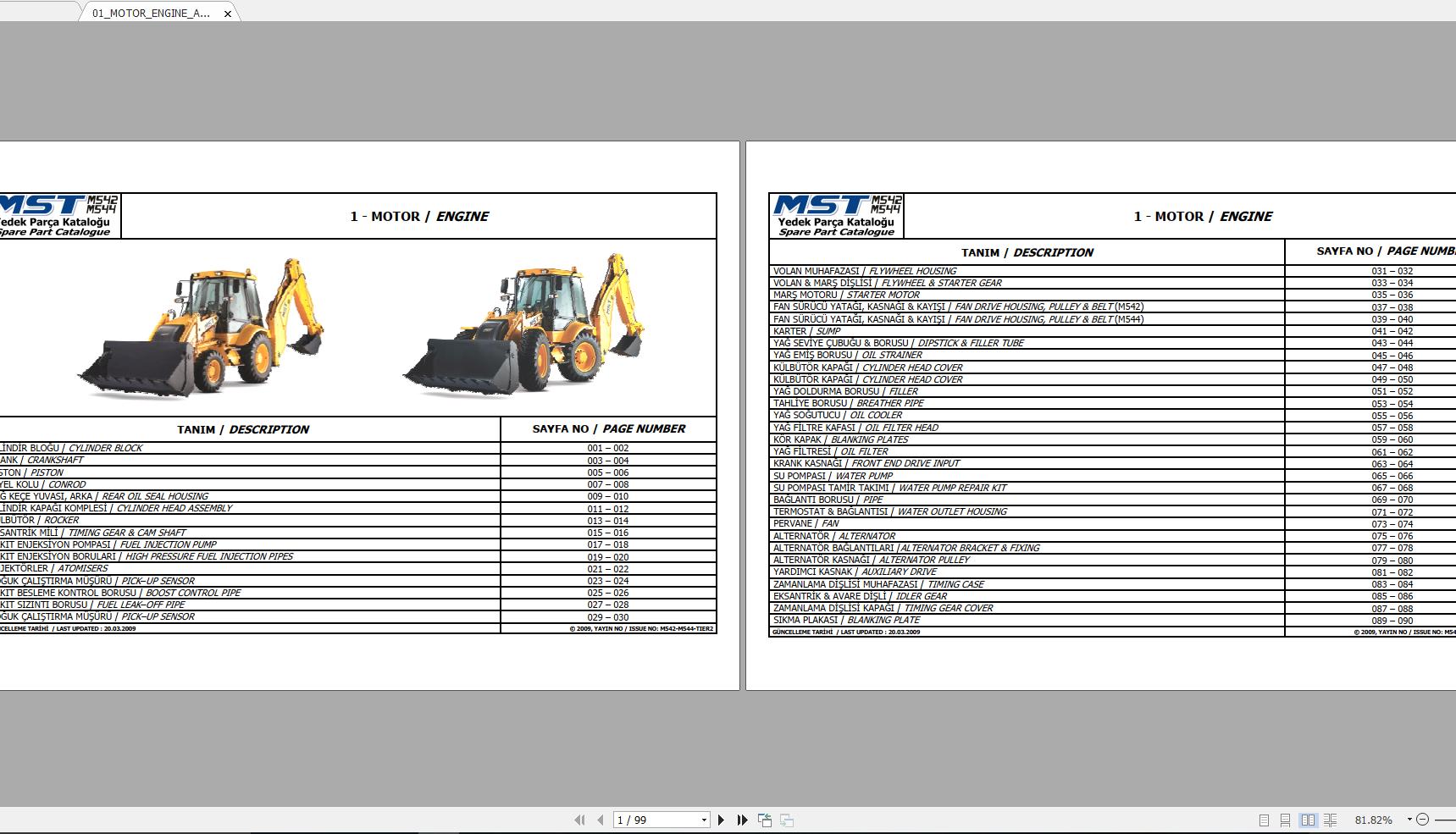Click the next view icon
Image resolution: width=1456 pixels, height=834 pixels.
pyautogui.click(x=787, y=820)
